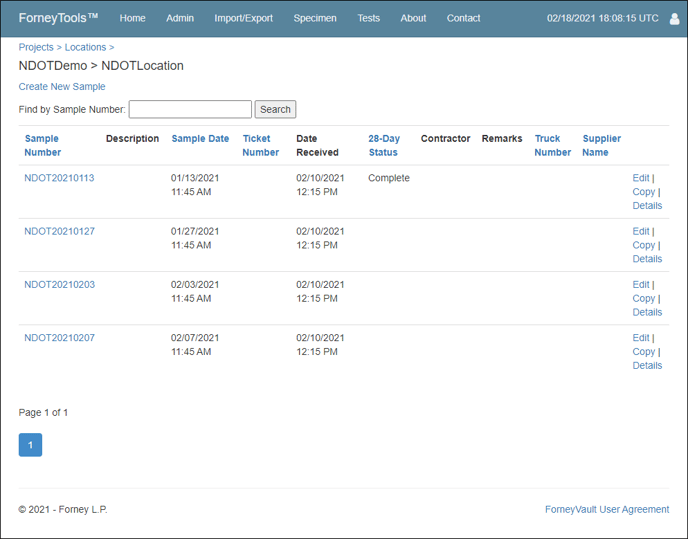The width and height of the screenshot is (688, 539).
Task: Open sample NDOT20210203
Action: [x=59, y=284]
